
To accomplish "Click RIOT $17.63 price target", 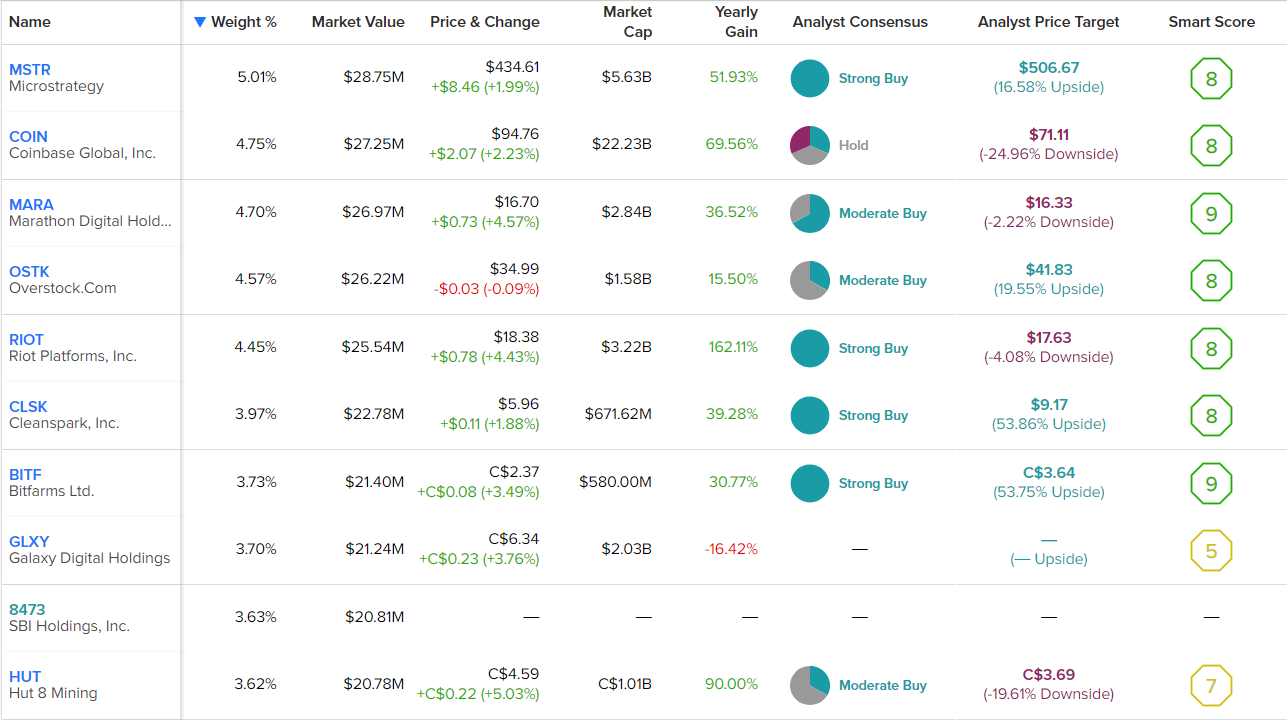I will [1049, 338].
